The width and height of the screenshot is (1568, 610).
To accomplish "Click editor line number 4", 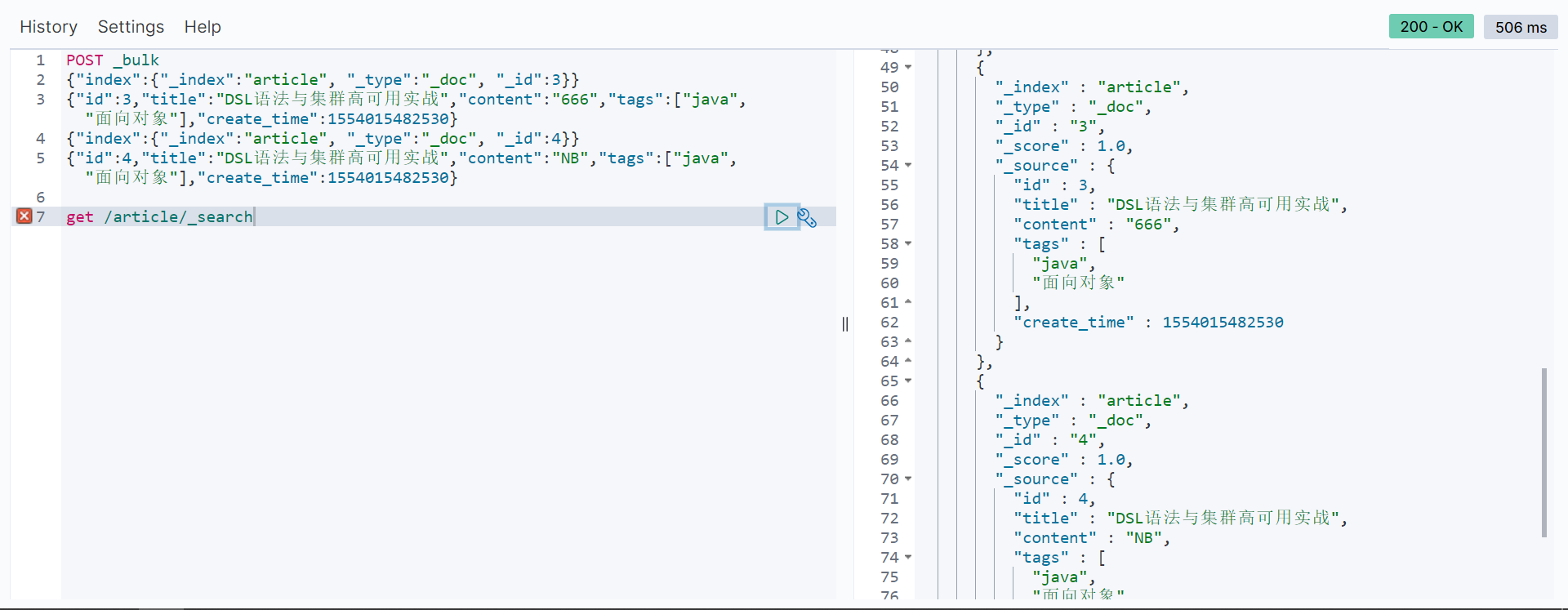I will click(x=40, y=139).
